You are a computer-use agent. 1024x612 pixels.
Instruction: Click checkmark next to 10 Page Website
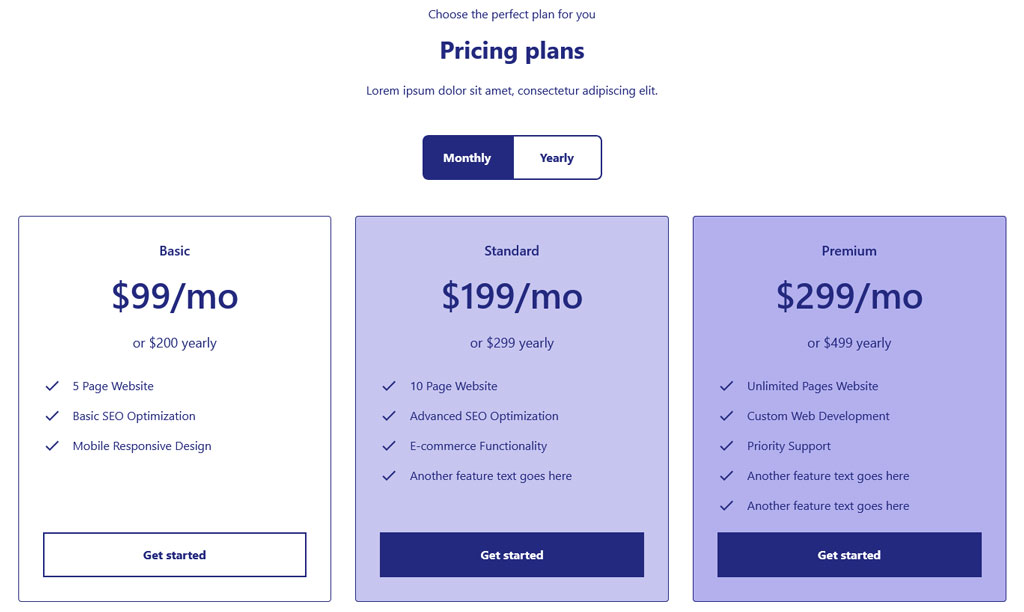[389, 386]
